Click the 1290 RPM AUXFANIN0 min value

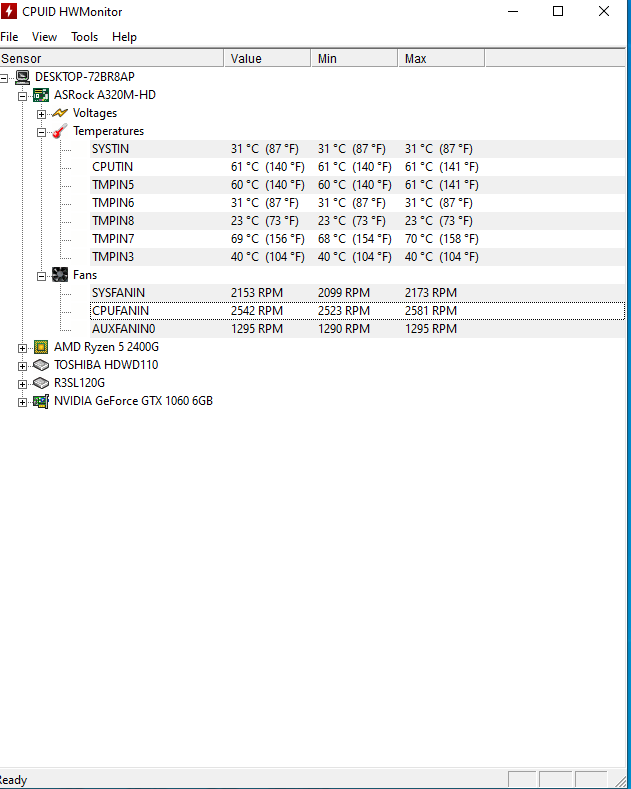pos(344,329)
